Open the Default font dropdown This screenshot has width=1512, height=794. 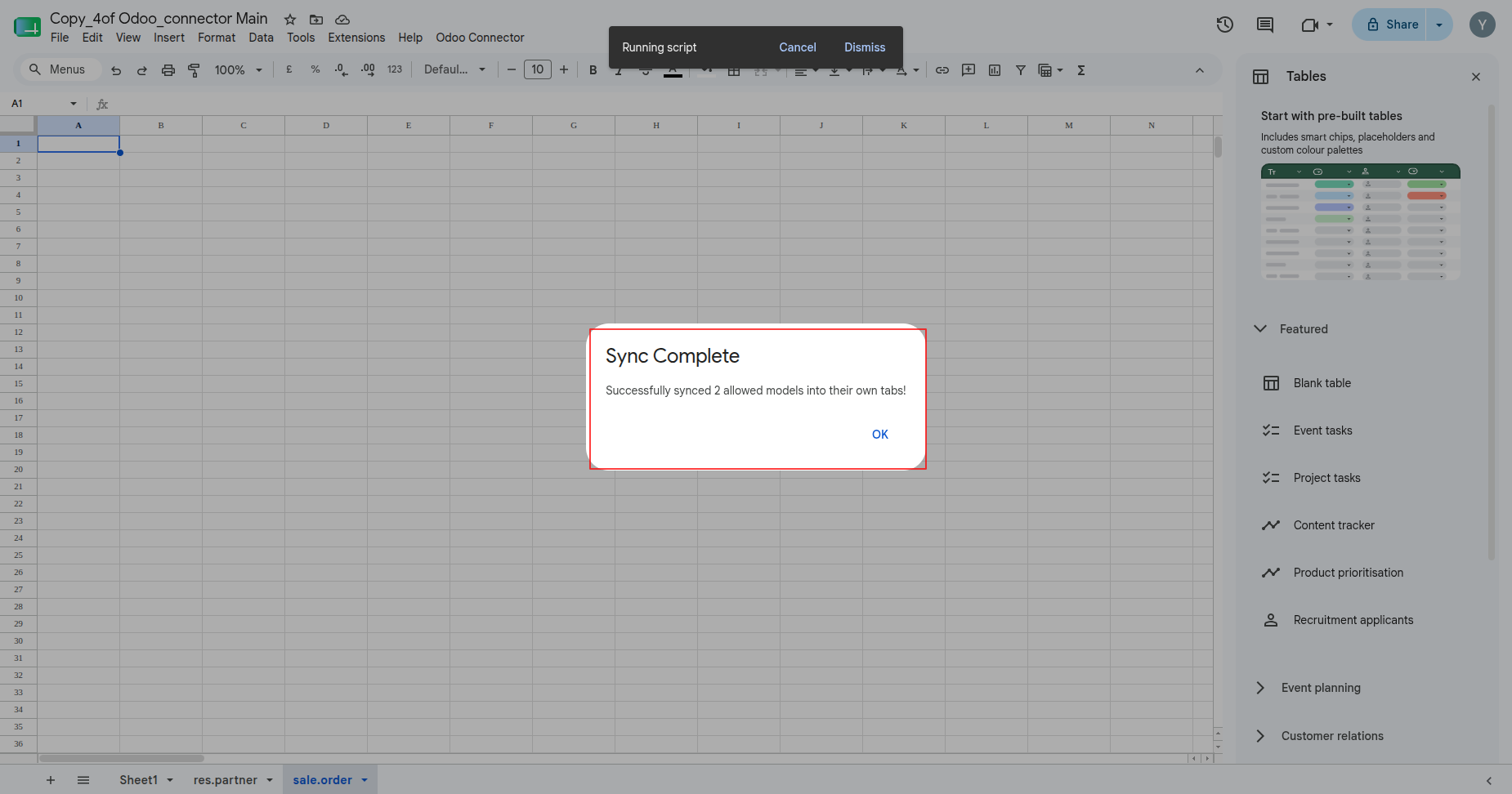pos(454,70)
